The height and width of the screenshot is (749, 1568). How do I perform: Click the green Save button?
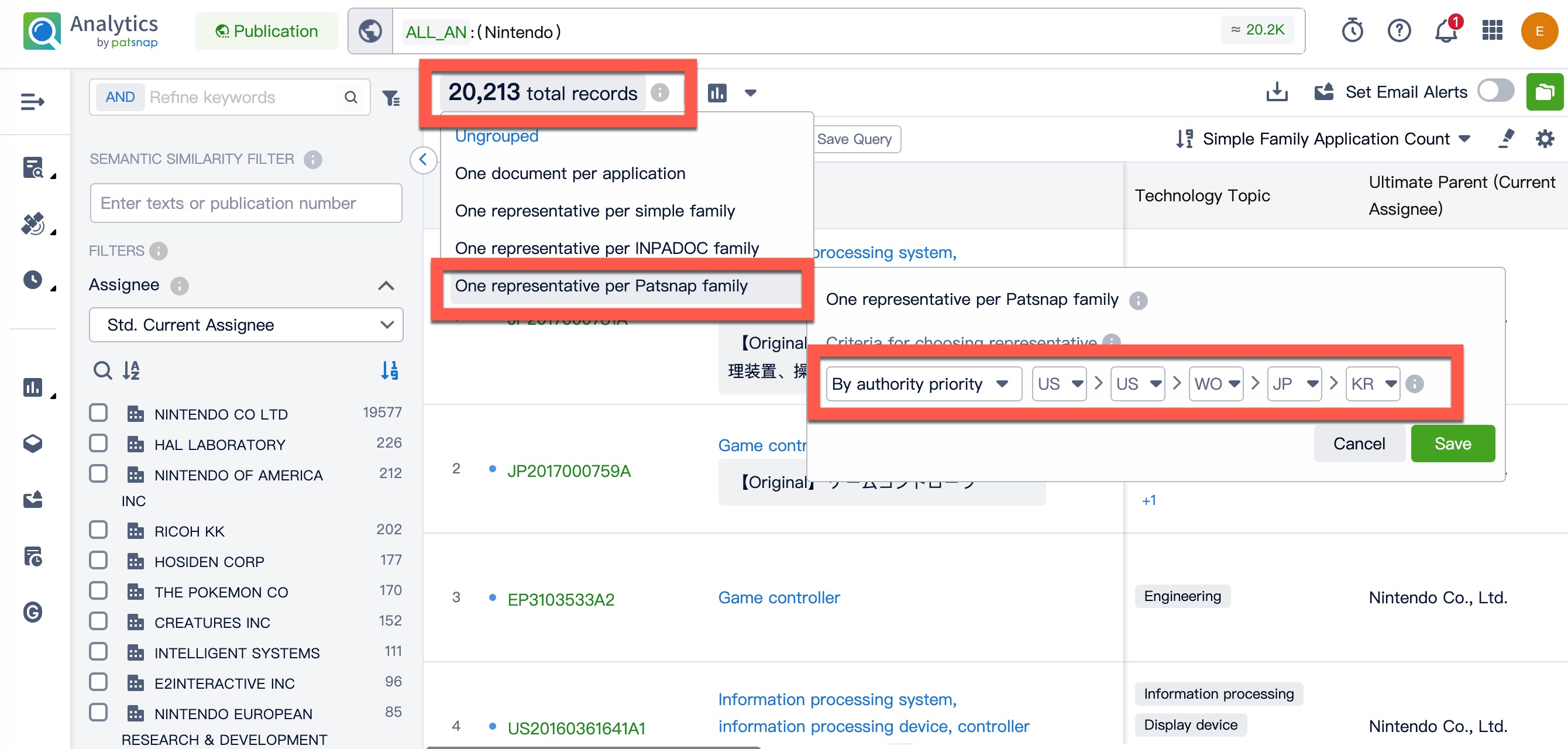point(1452,444)
